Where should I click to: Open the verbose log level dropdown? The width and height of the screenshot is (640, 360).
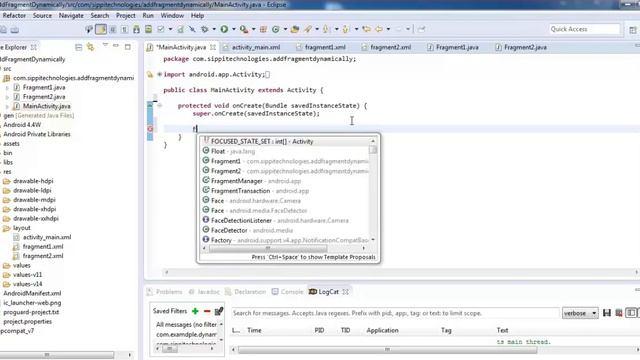pyautogui.click(x=580, y=313)
